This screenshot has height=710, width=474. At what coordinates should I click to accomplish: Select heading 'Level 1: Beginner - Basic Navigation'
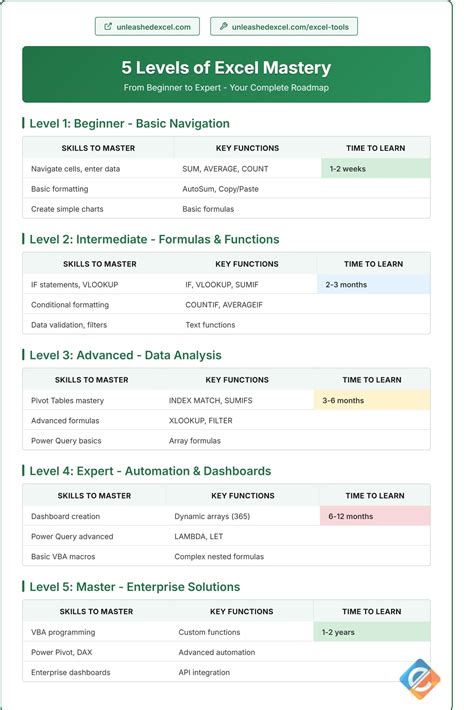click(129, 124)
